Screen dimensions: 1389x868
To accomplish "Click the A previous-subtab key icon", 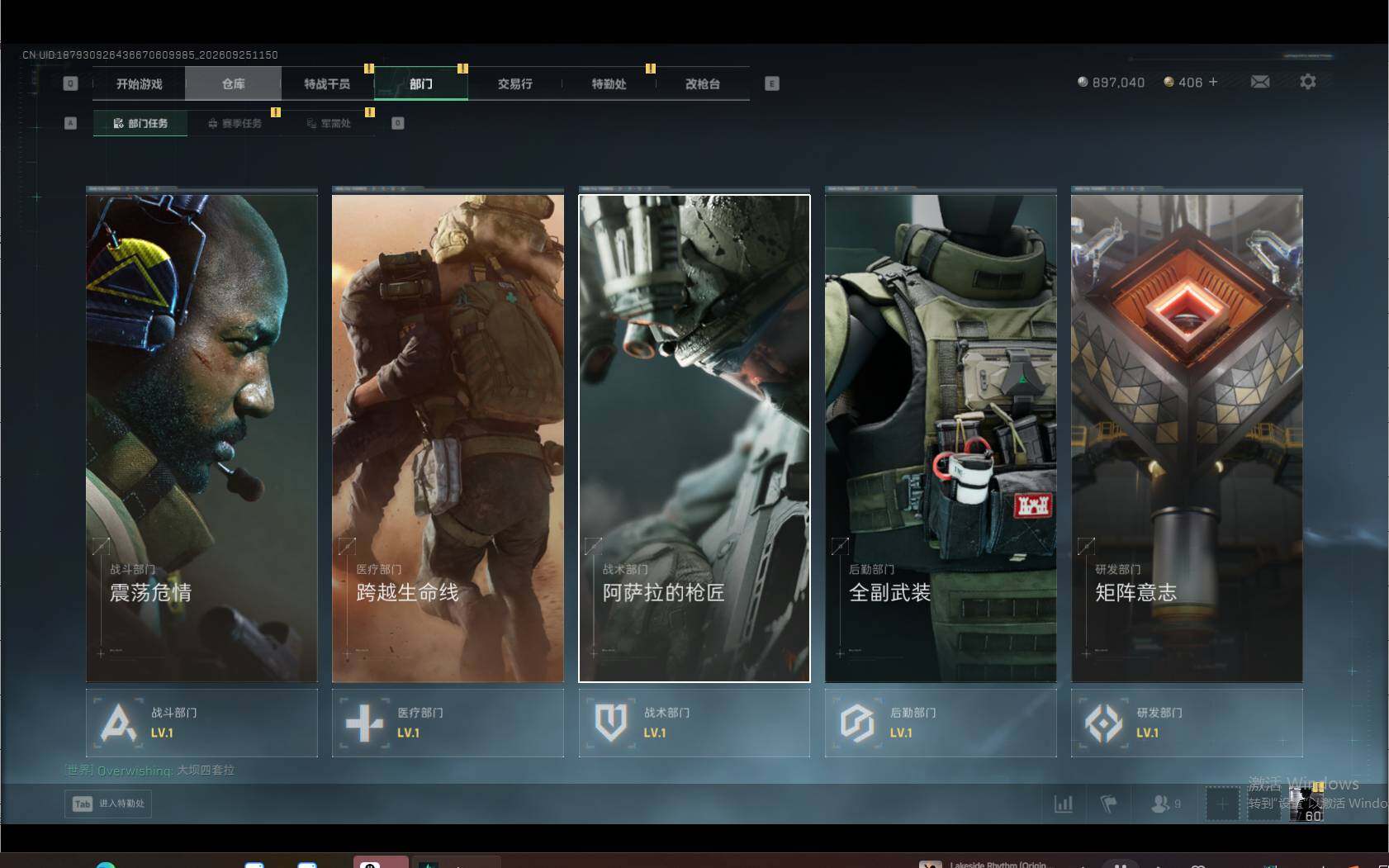I will tap(70, 123).
